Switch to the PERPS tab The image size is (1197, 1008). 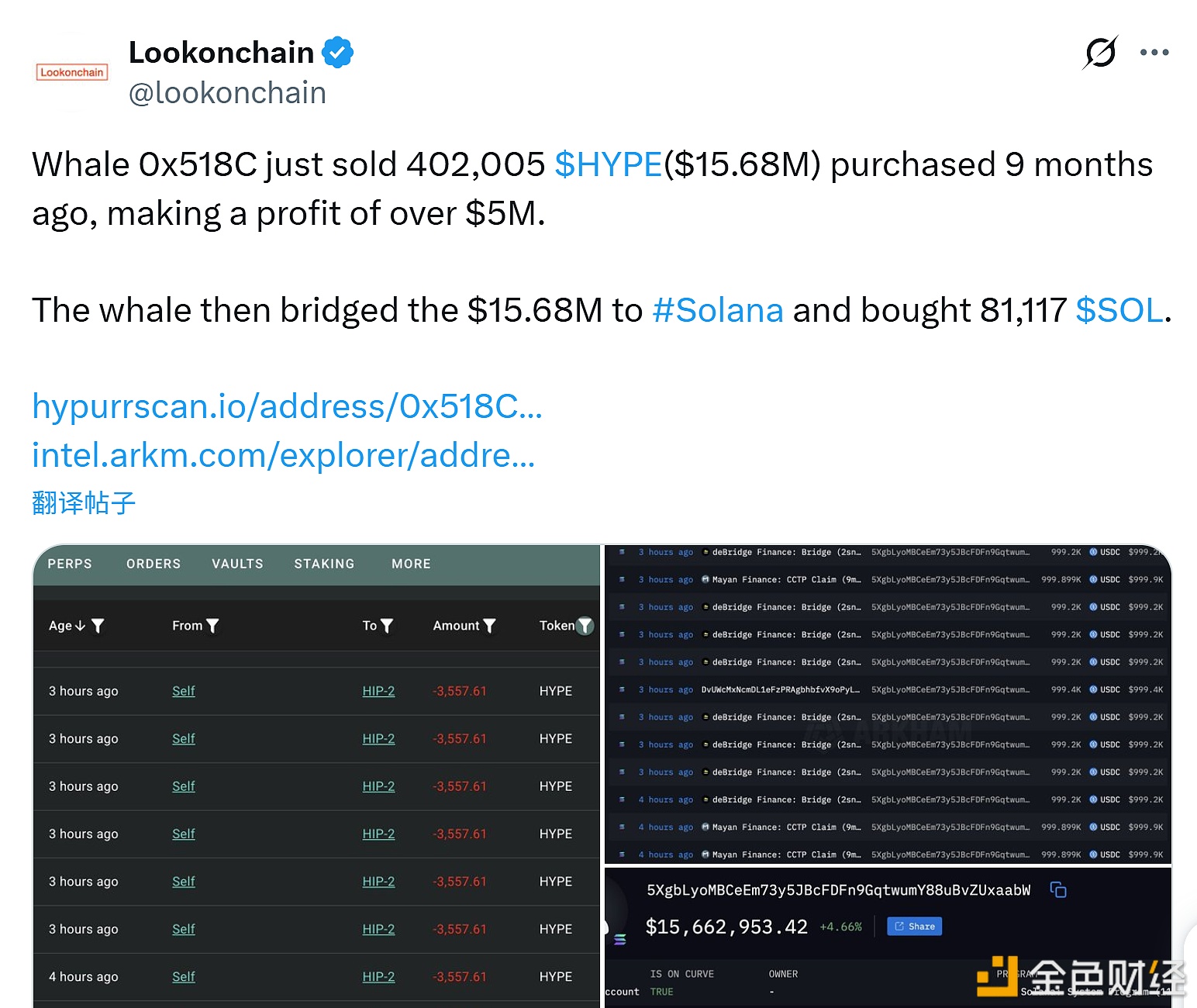[70, 564]
